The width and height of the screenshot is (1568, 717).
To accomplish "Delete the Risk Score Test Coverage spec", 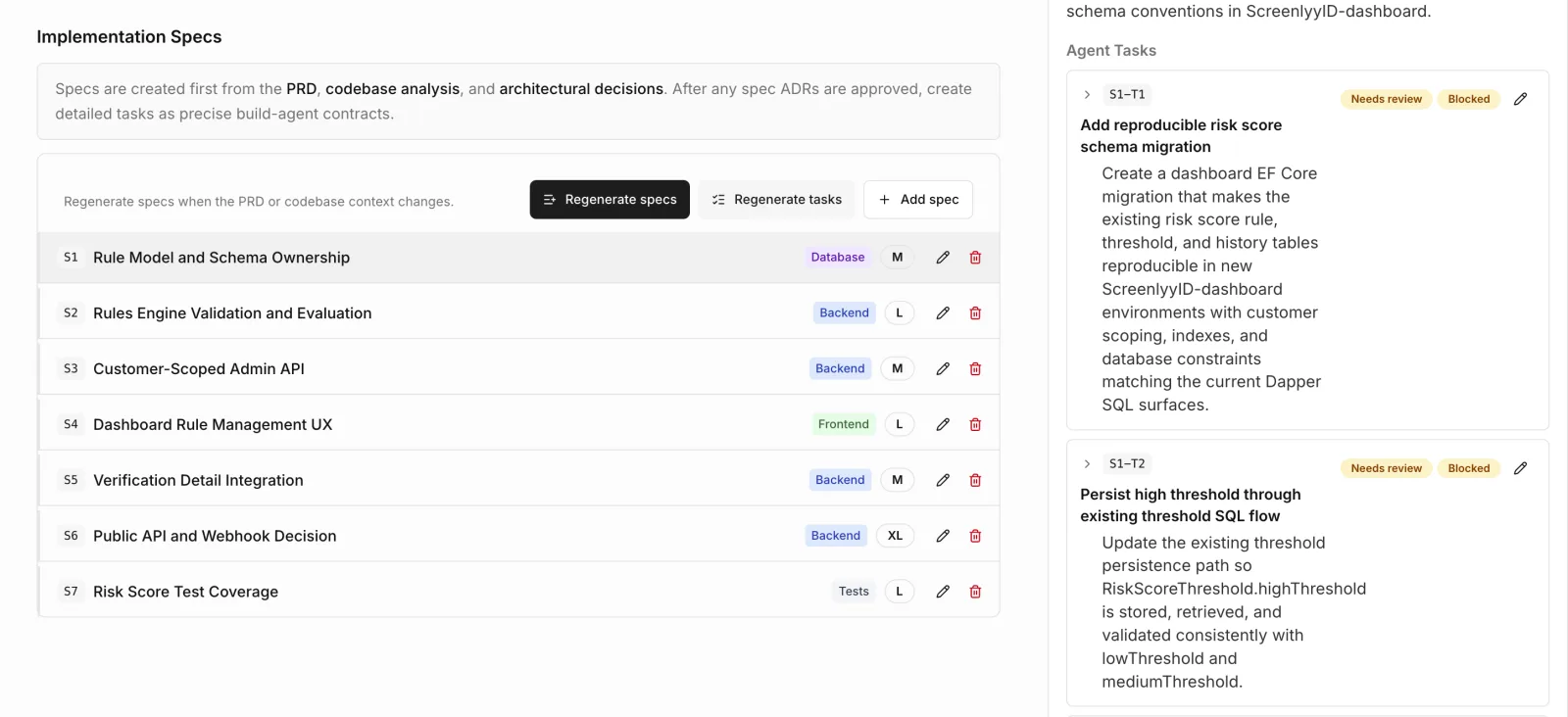I will click(975, 592).
